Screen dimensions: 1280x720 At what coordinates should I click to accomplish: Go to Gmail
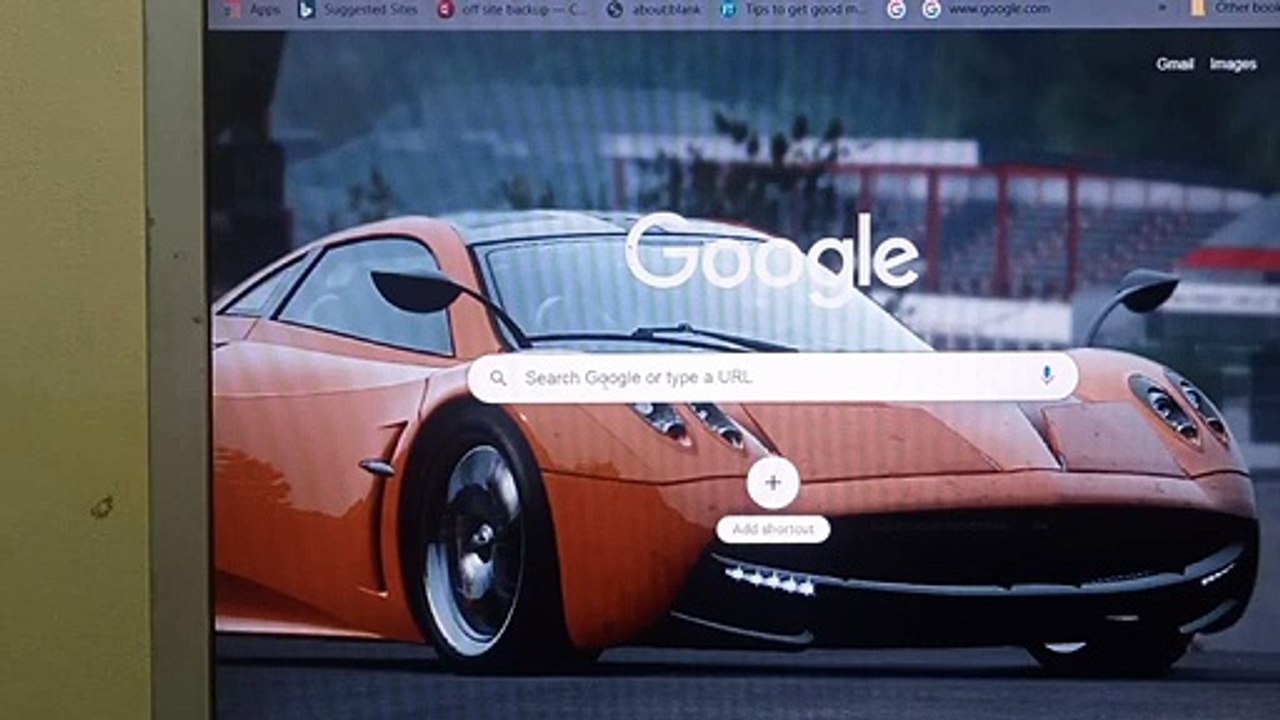point(1175,64)
